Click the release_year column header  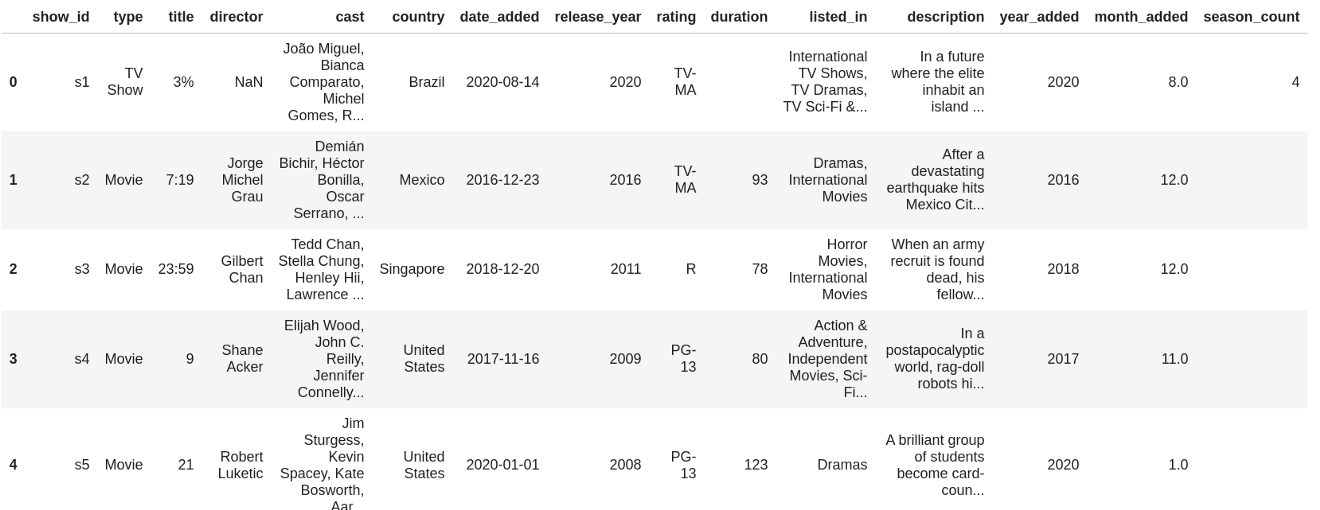[598, 17]
